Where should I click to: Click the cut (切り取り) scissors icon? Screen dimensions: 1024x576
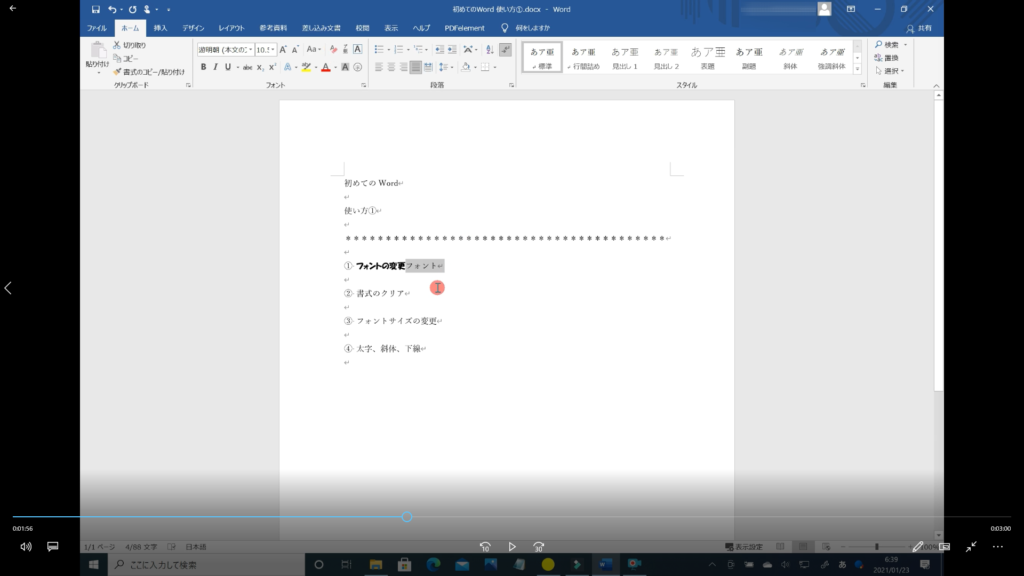(117, 45)
